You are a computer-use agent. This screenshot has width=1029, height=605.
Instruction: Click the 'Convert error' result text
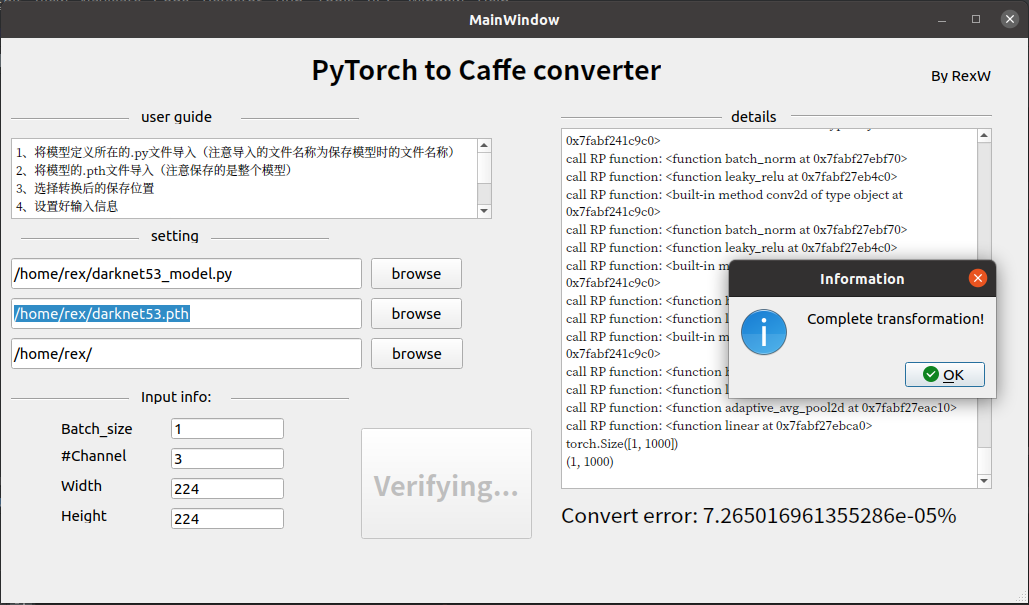pos(759,516)
